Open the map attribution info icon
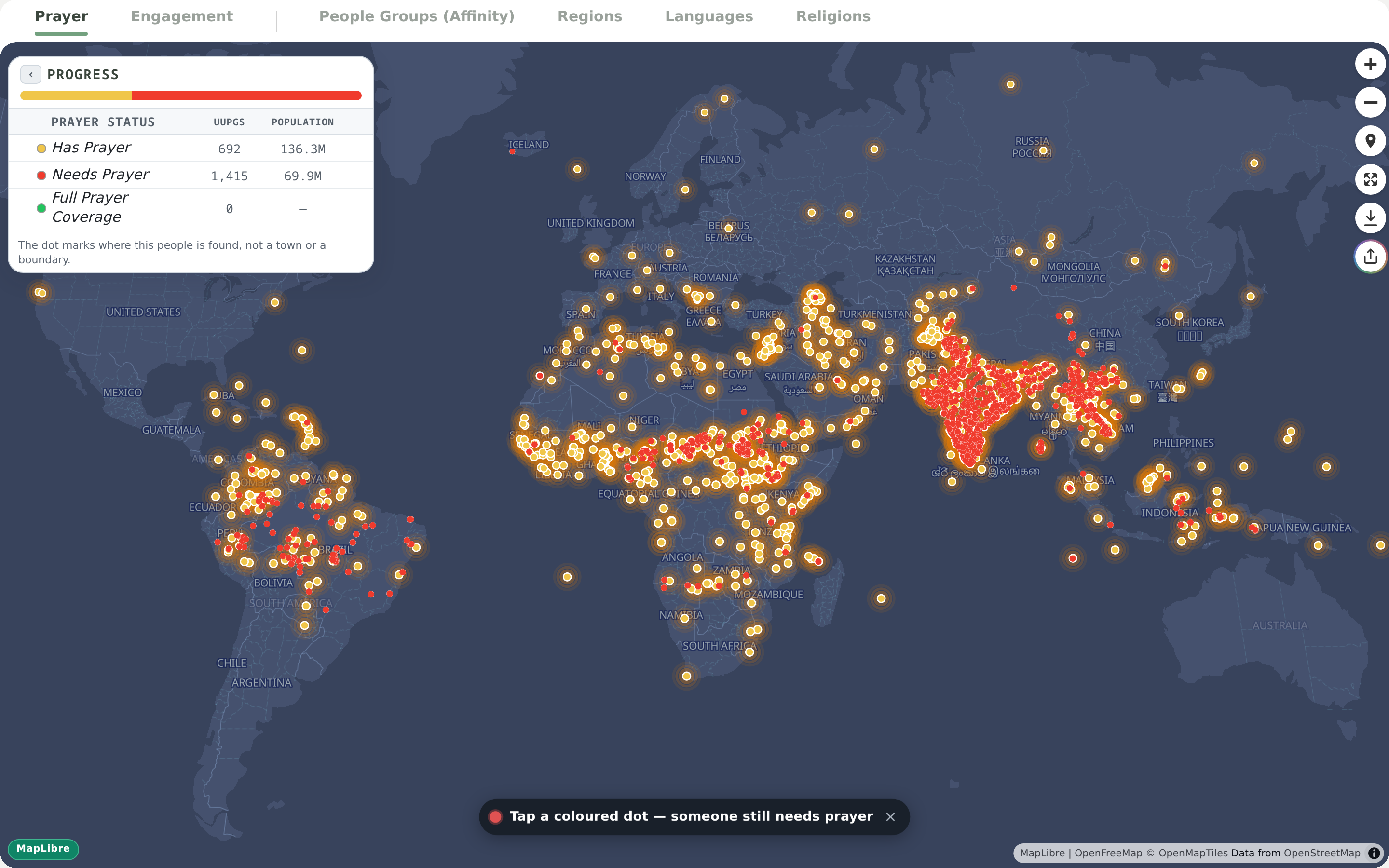 pyautogui.click(x=1374, y=853)
